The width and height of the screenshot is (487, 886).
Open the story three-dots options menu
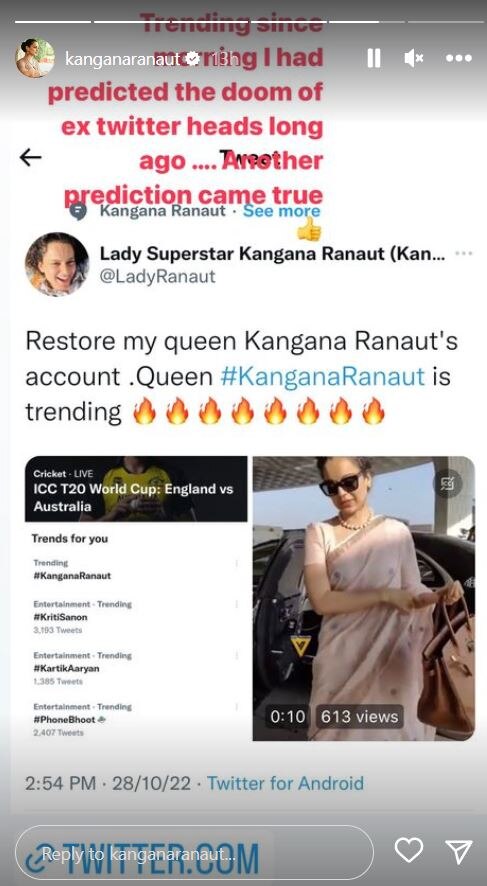[x=458, y=58]
